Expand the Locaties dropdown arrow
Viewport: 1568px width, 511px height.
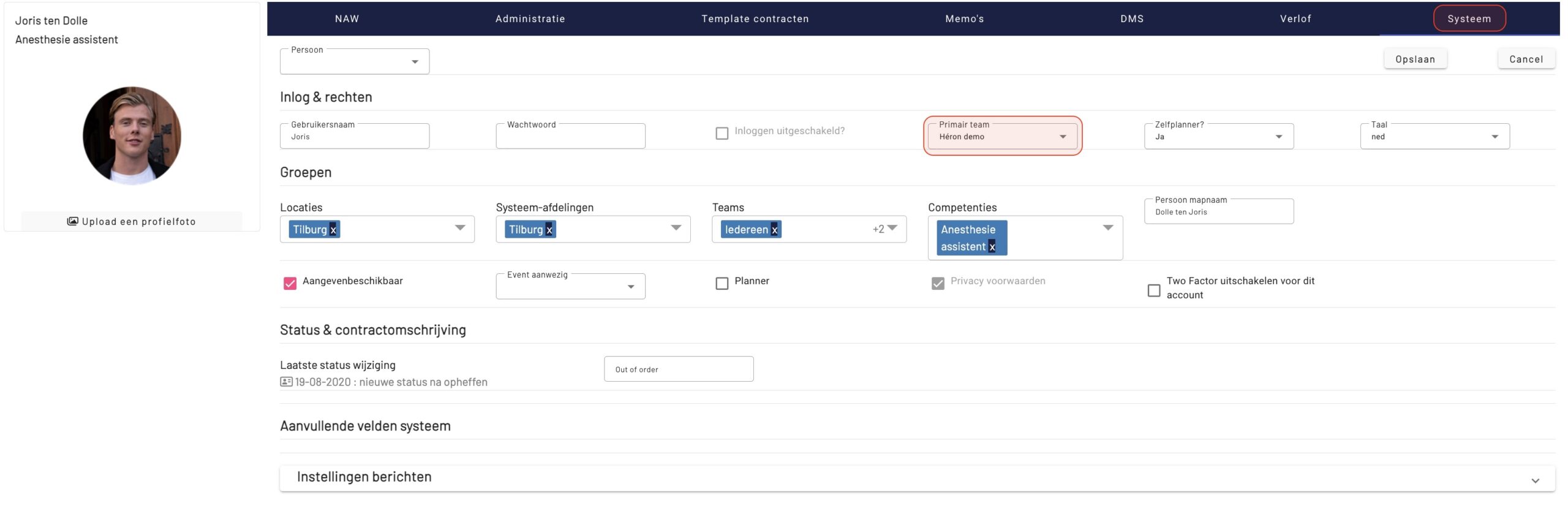tap(460, 228)
